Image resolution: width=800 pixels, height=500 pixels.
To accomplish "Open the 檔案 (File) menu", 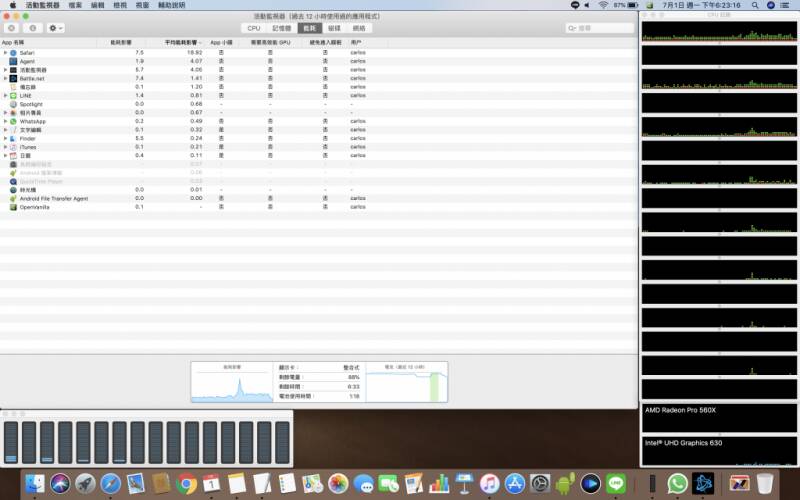I will (75, 5).
